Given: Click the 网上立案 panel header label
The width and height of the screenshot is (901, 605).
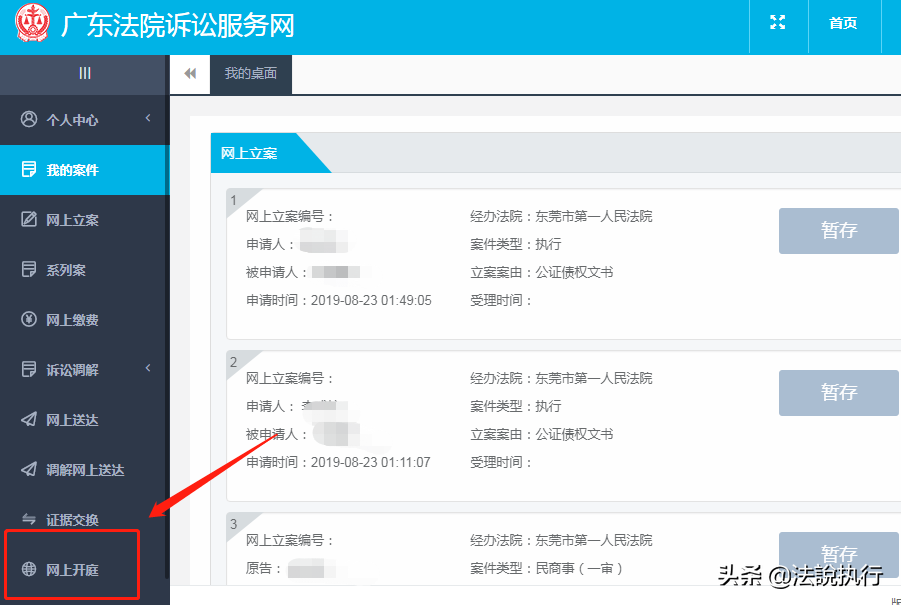Looking at the screenshot, I should coord(249,152).
